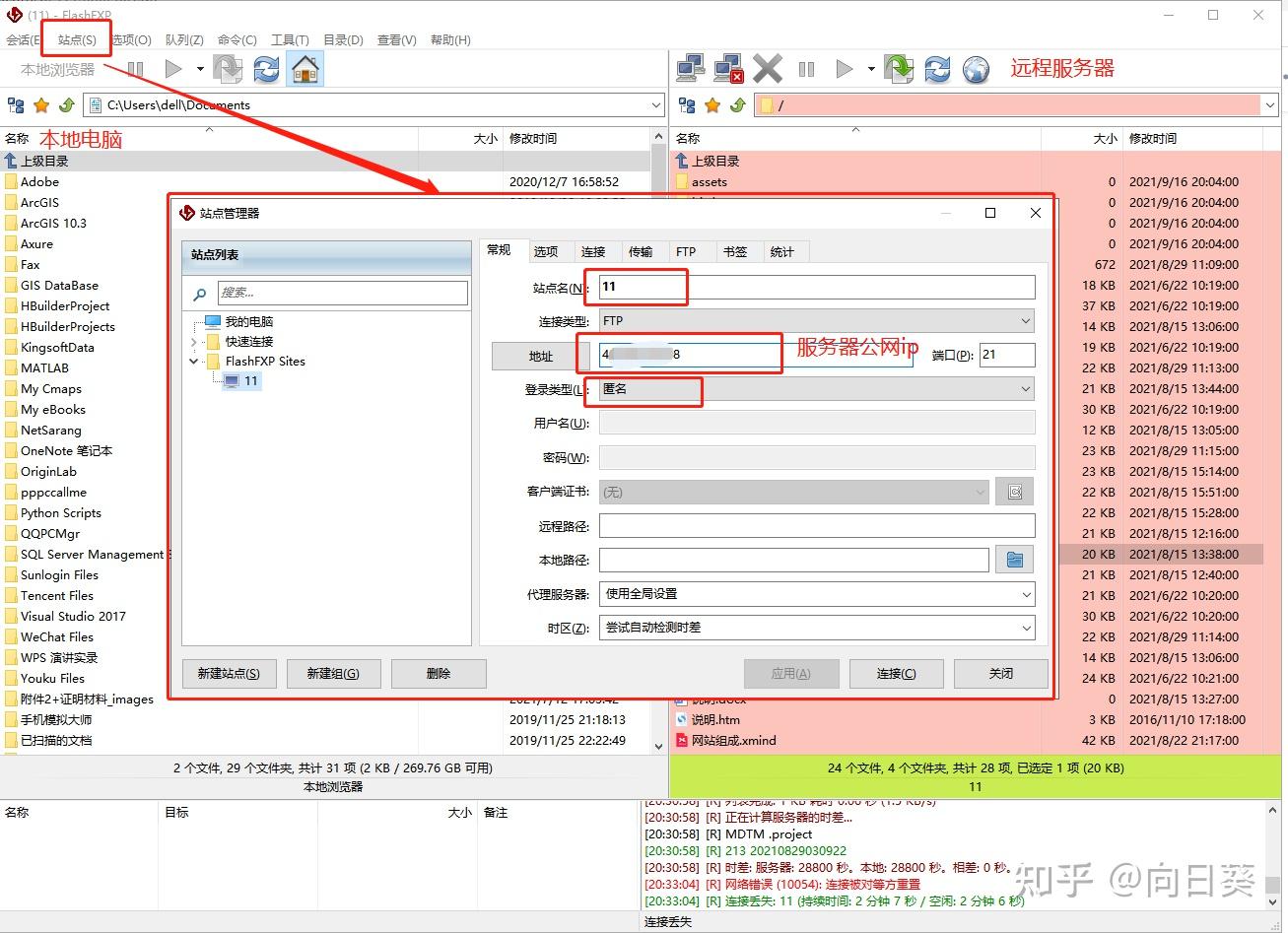
Task: Select 网站组成.xmind in remote list
Action: click(733, 741)
